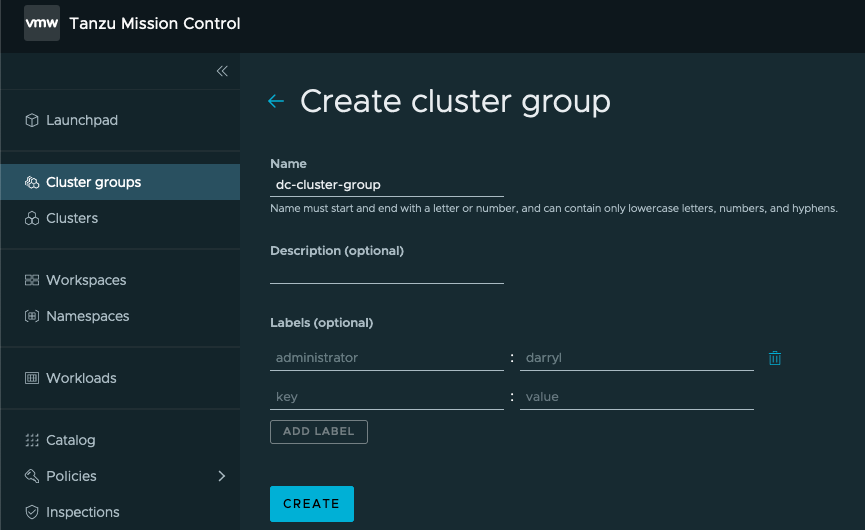Click the Launchpad cube icon

tap(32, 120)
